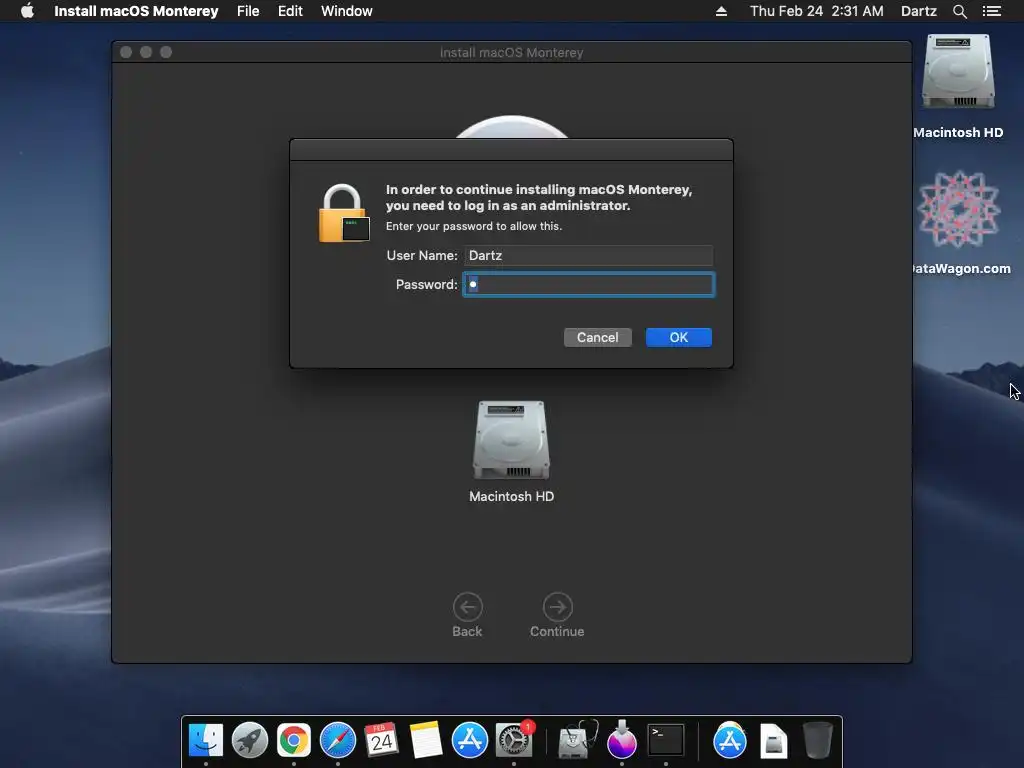Click the date and time in menu bar
Viewport: 1024px width, 768px height.
click(816, 11)
